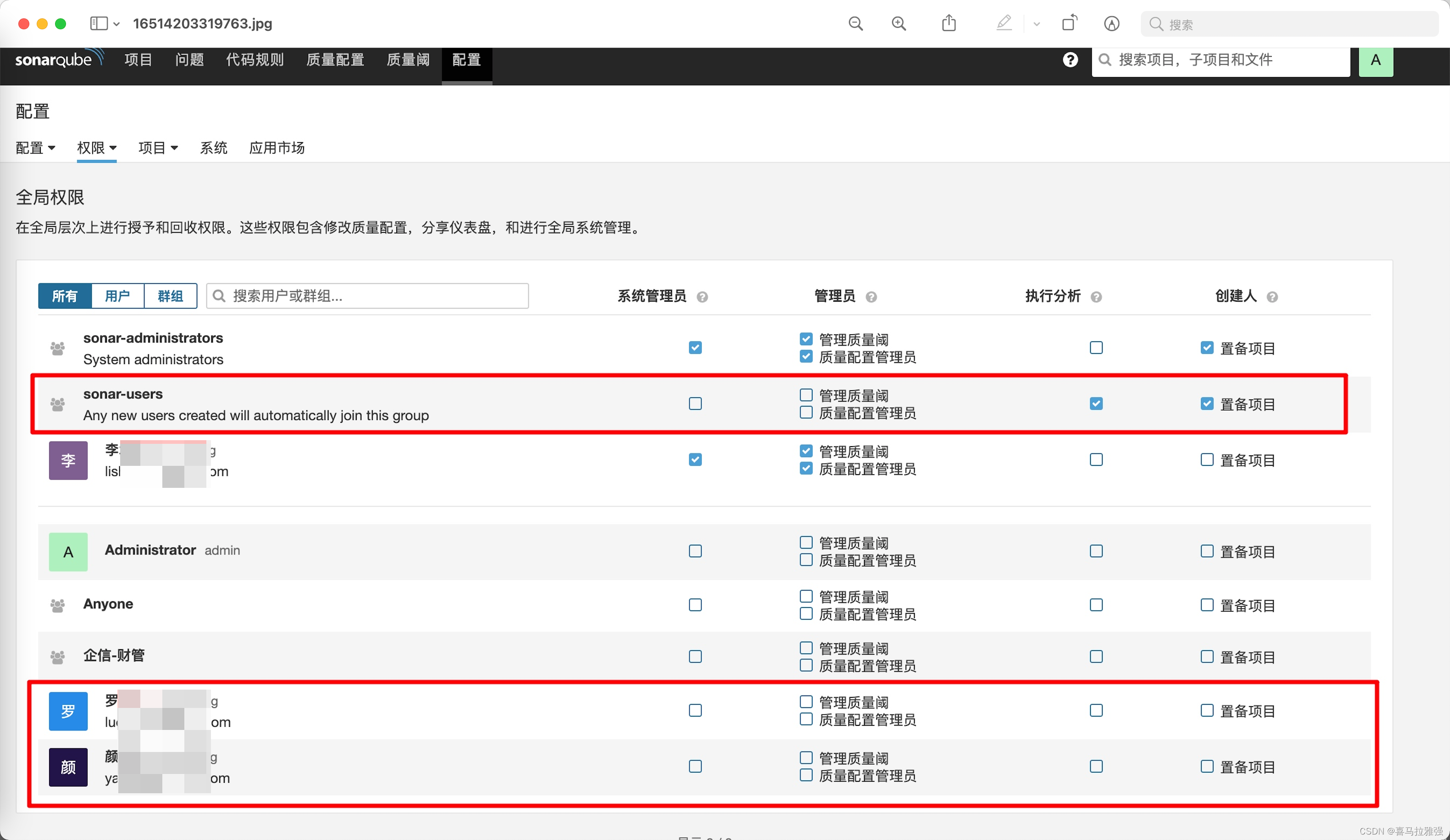Uncheck 质量配置管理员 for sonar-administrators

click(806, 356)
